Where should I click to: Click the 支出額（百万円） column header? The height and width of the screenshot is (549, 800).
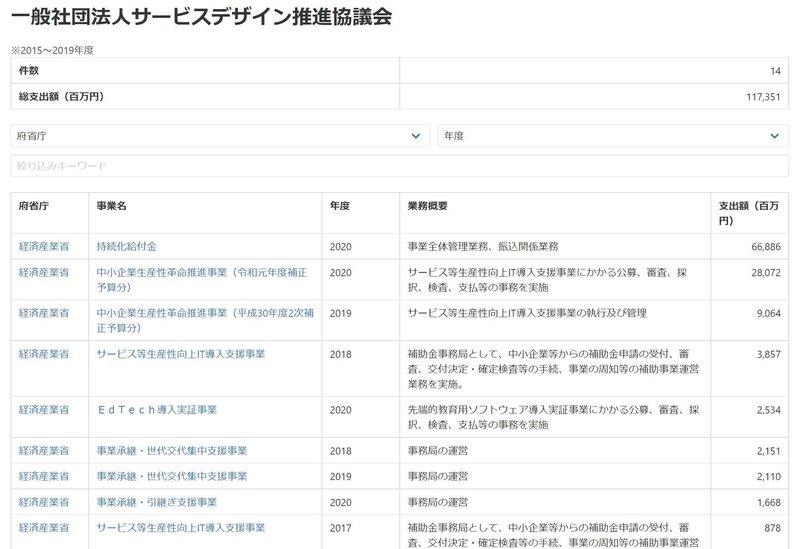748,213
